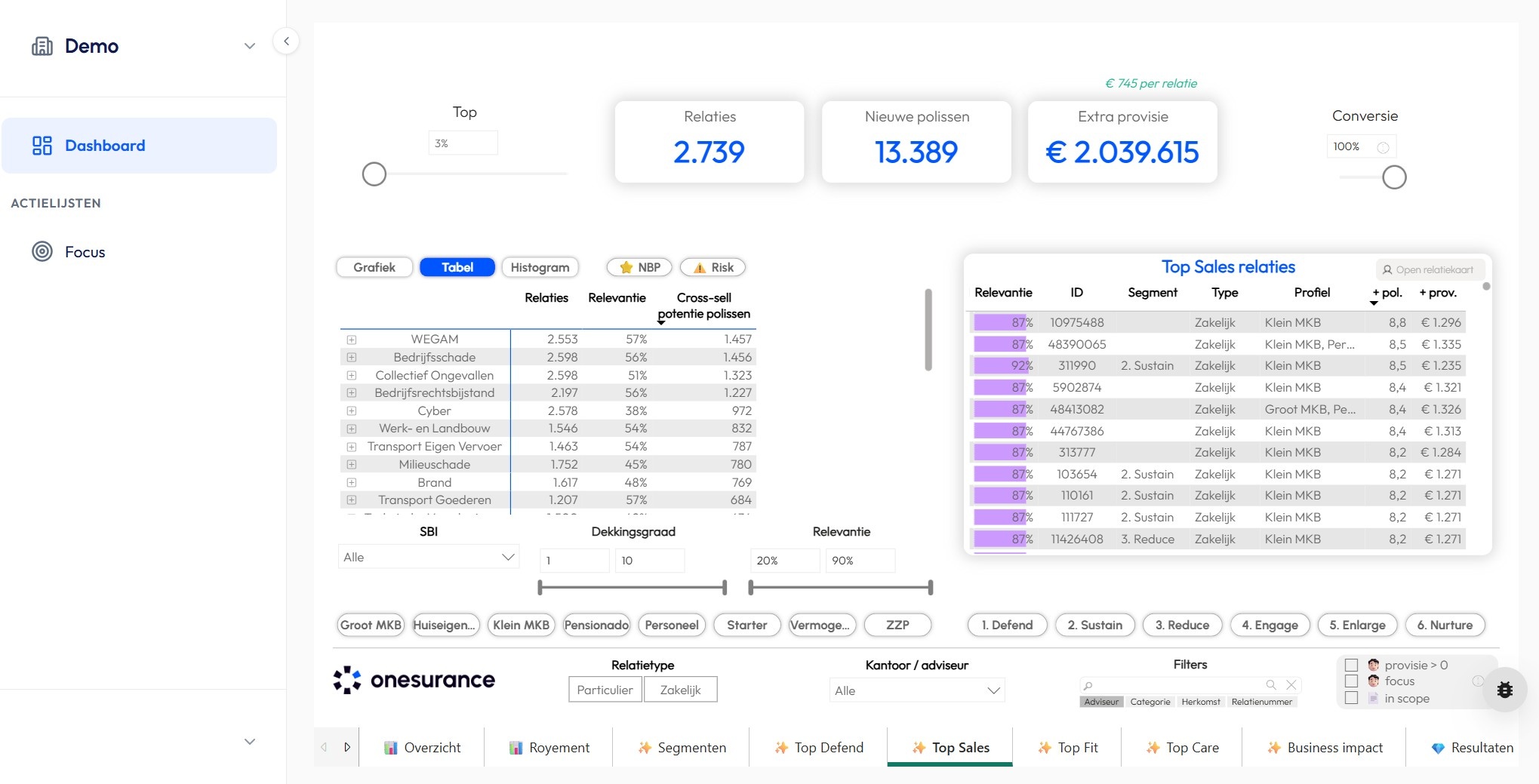This screenshot has height=784, width=1539.
Task: Click the debug bug icon bottom right
Action: [1505, 689]
